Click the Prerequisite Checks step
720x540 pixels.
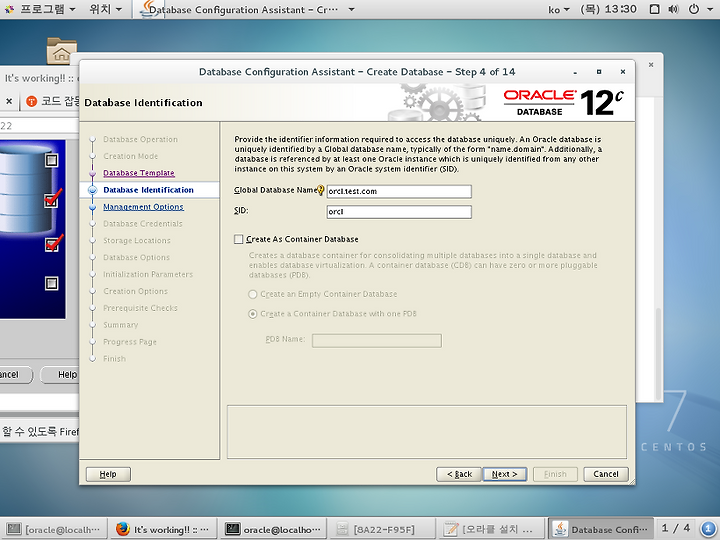(140, 308)
